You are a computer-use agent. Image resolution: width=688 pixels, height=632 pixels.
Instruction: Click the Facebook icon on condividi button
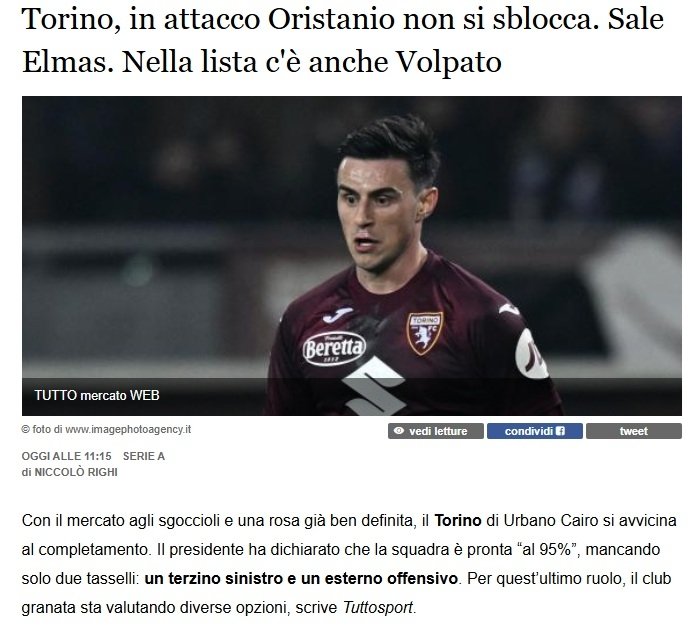560,431
